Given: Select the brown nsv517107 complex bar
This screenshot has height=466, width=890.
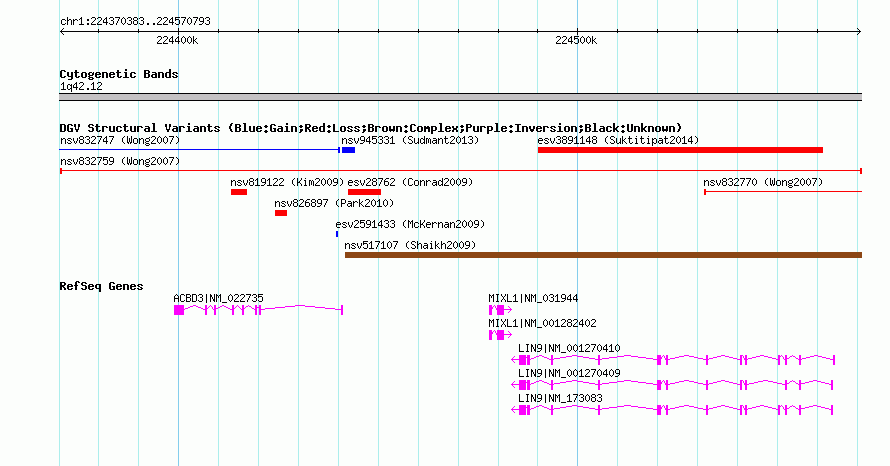Looking at the screenshot, I should pyautogui.click(x=603, y=255).
